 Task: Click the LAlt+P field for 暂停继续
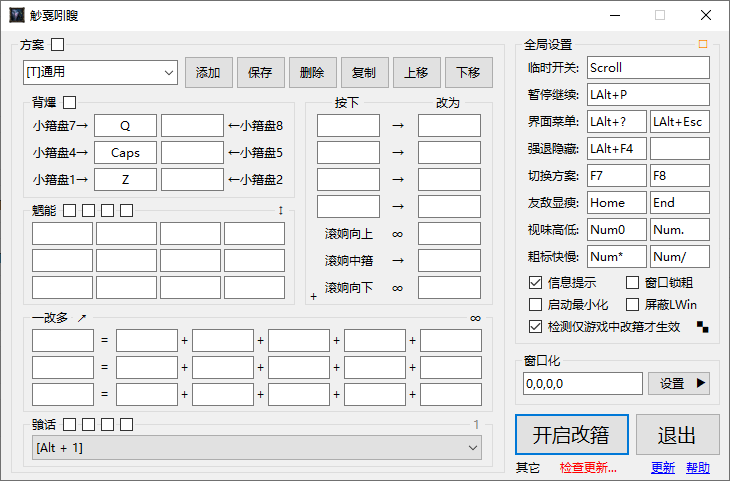pos(648,95)
